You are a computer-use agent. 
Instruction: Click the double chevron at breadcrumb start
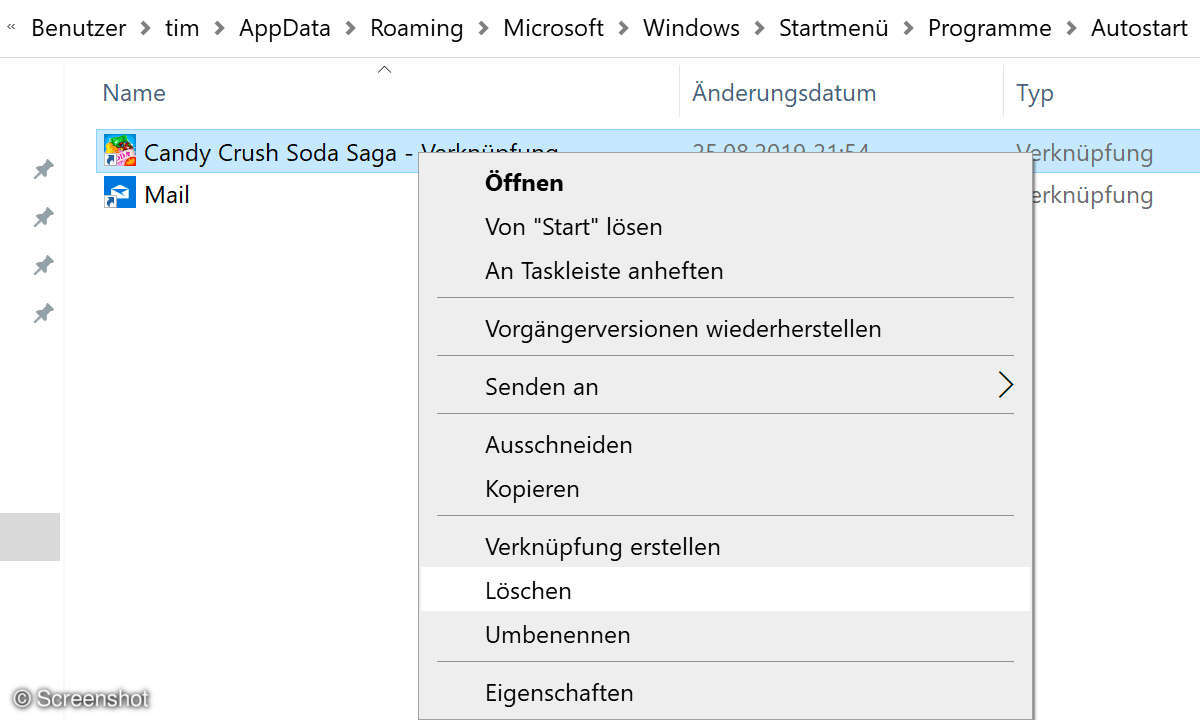click(x=11, y=27)
